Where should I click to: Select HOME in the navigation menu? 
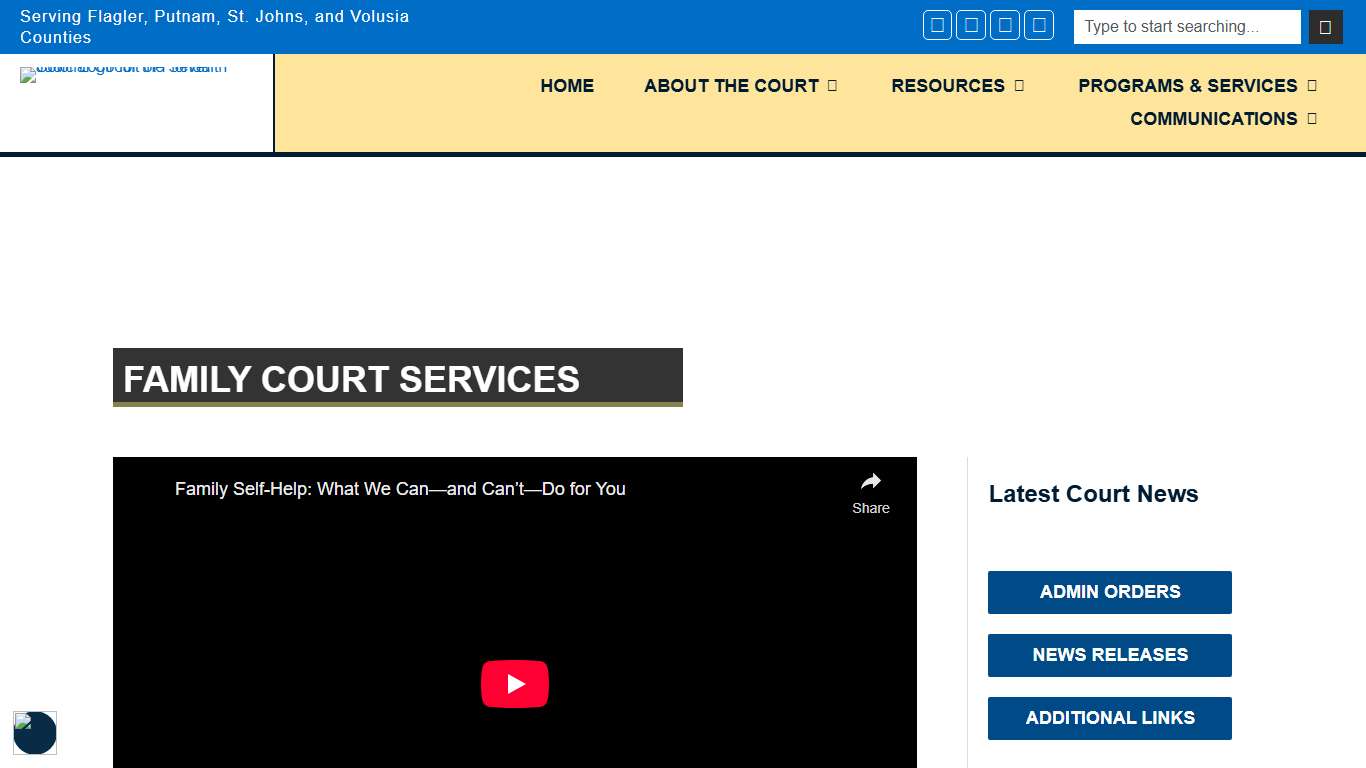pos(567,86)
